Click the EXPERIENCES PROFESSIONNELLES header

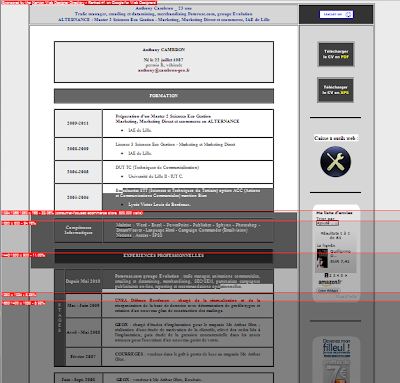[164, 255]
